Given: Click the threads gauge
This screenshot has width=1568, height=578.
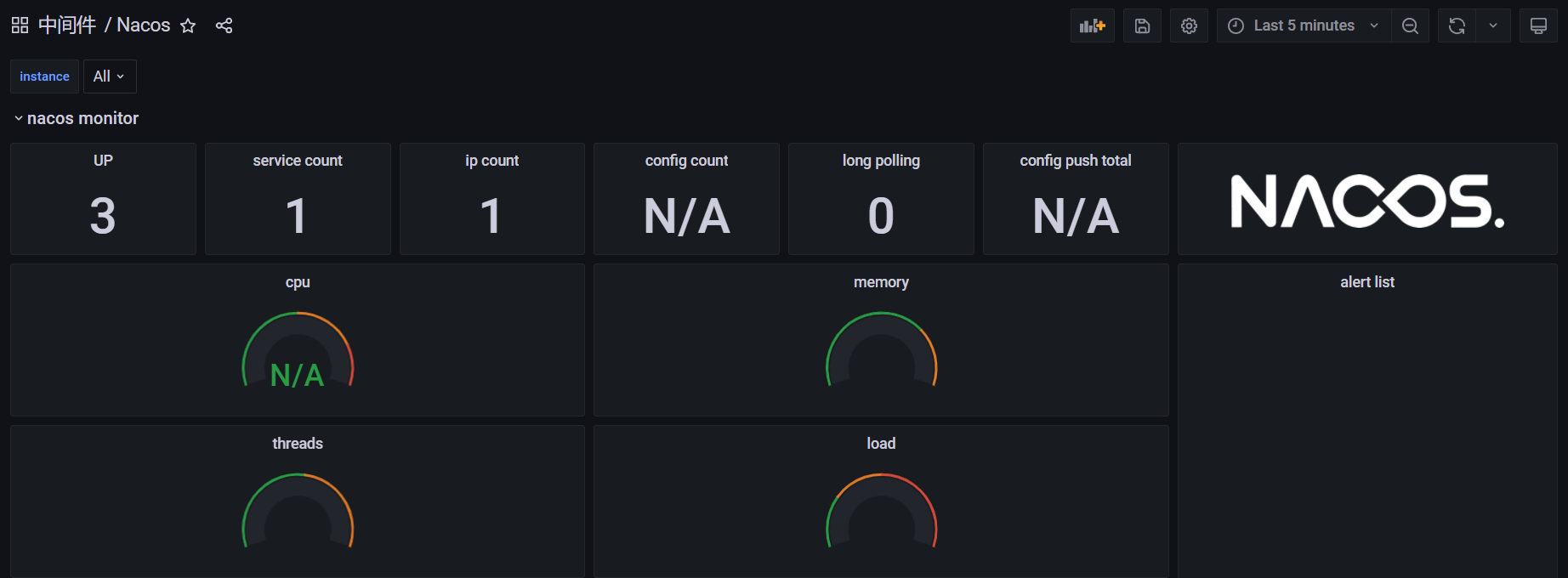Looking at the screenshot, I should (x=298, y=511).
